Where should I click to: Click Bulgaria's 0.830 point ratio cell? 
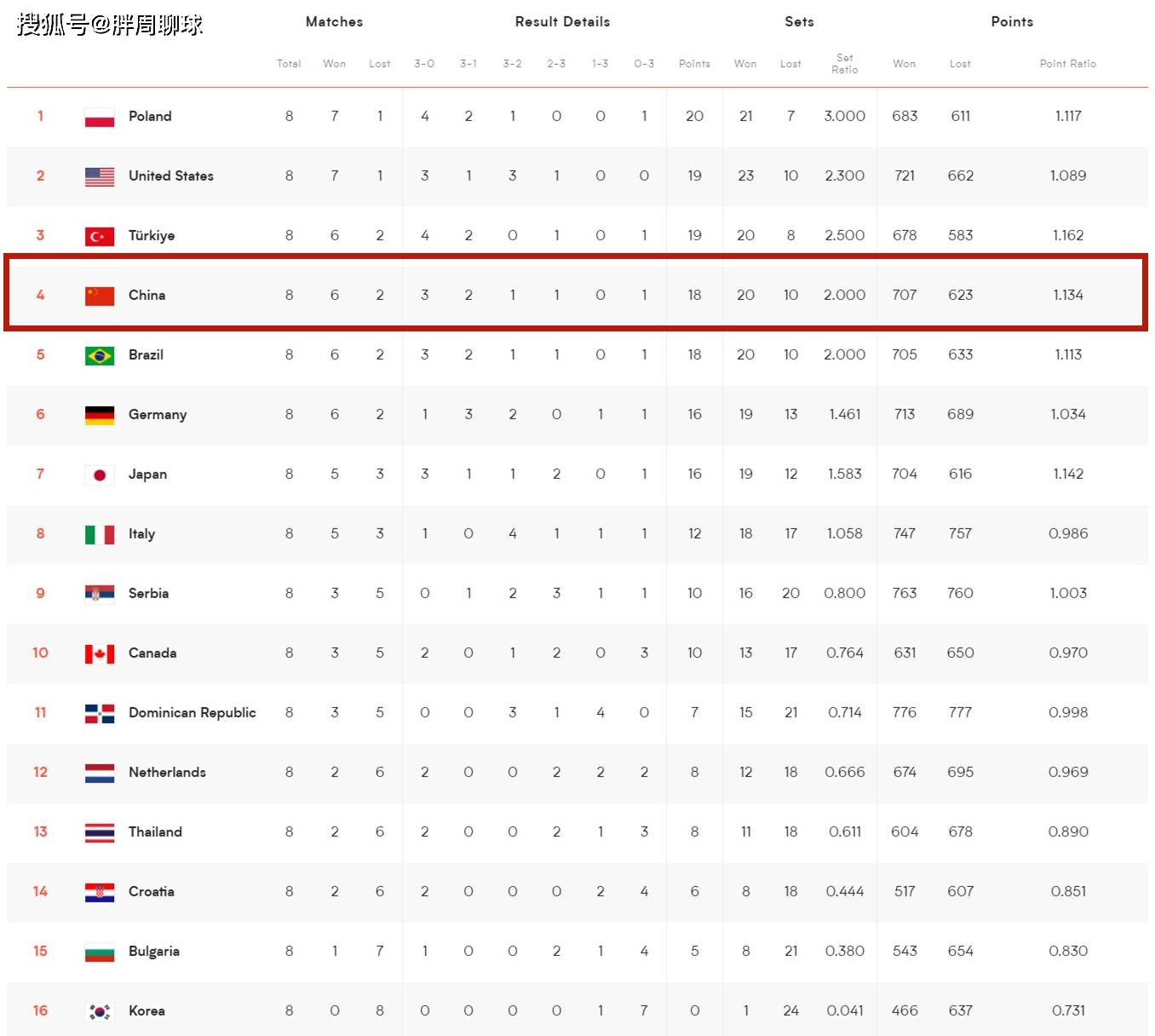(1068, 951)
